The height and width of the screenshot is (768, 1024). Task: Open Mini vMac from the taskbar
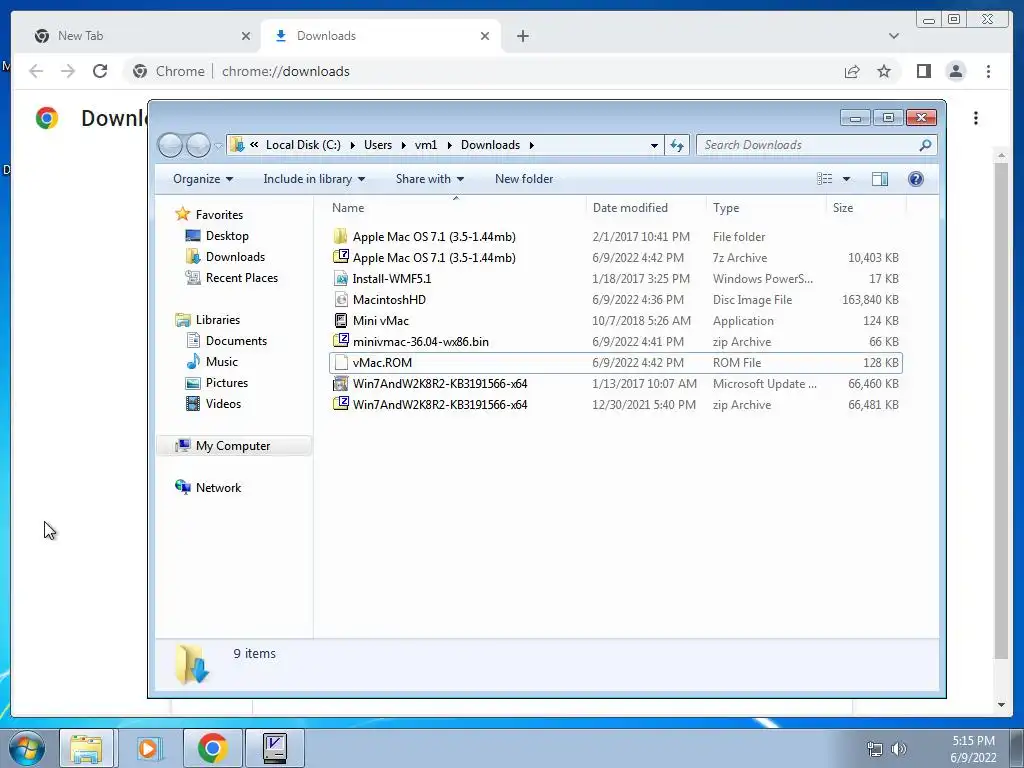coord(274,748)
